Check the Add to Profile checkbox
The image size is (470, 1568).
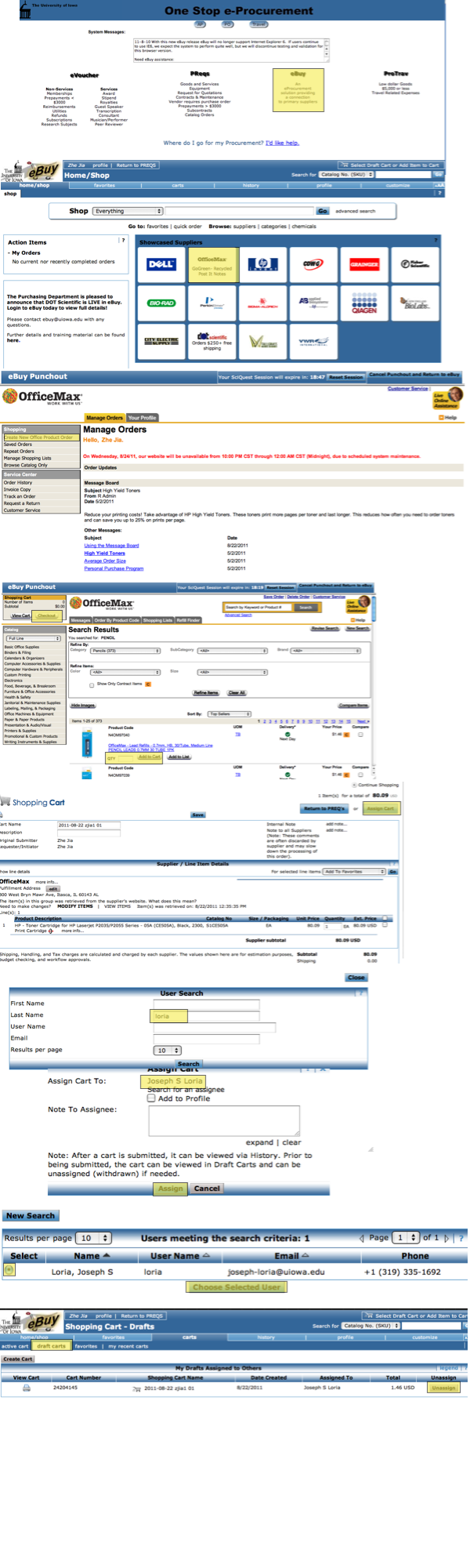coord(152,1098)
